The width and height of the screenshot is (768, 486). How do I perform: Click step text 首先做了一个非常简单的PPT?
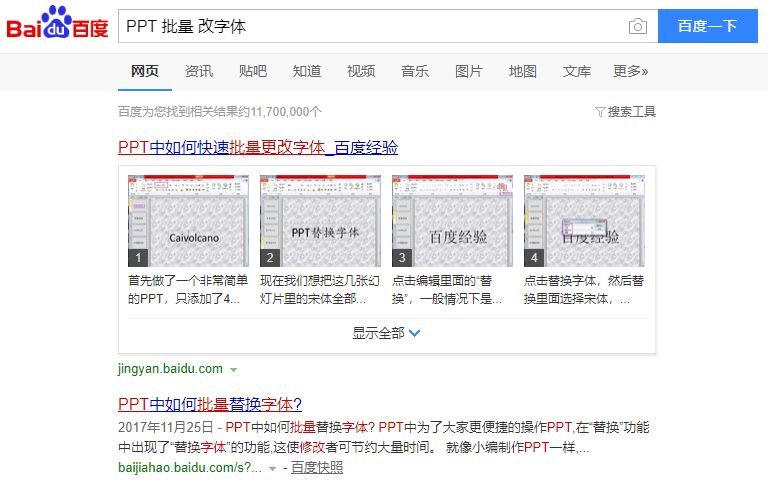click(189, 290)
